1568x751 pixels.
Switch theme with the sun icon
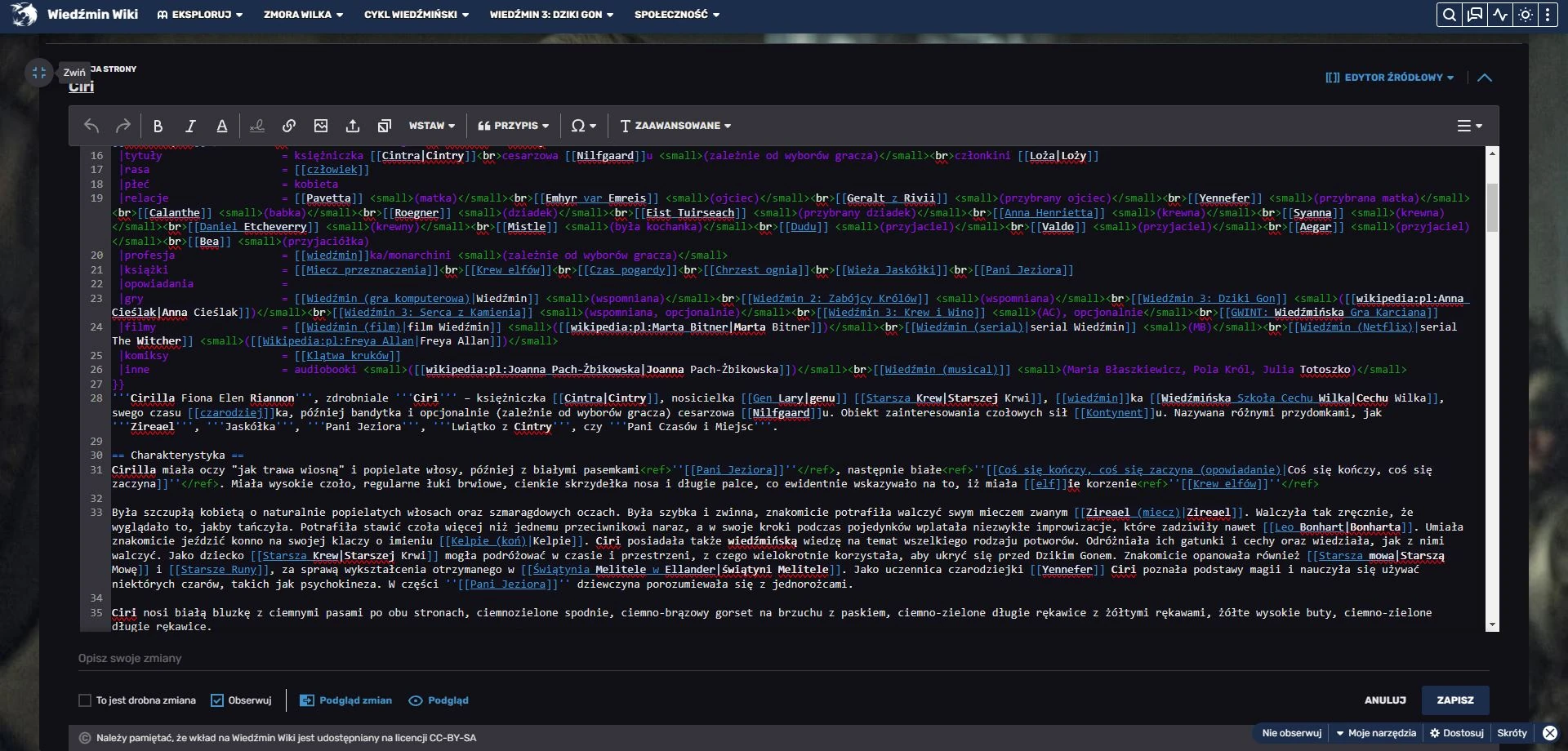(1525, 15)
